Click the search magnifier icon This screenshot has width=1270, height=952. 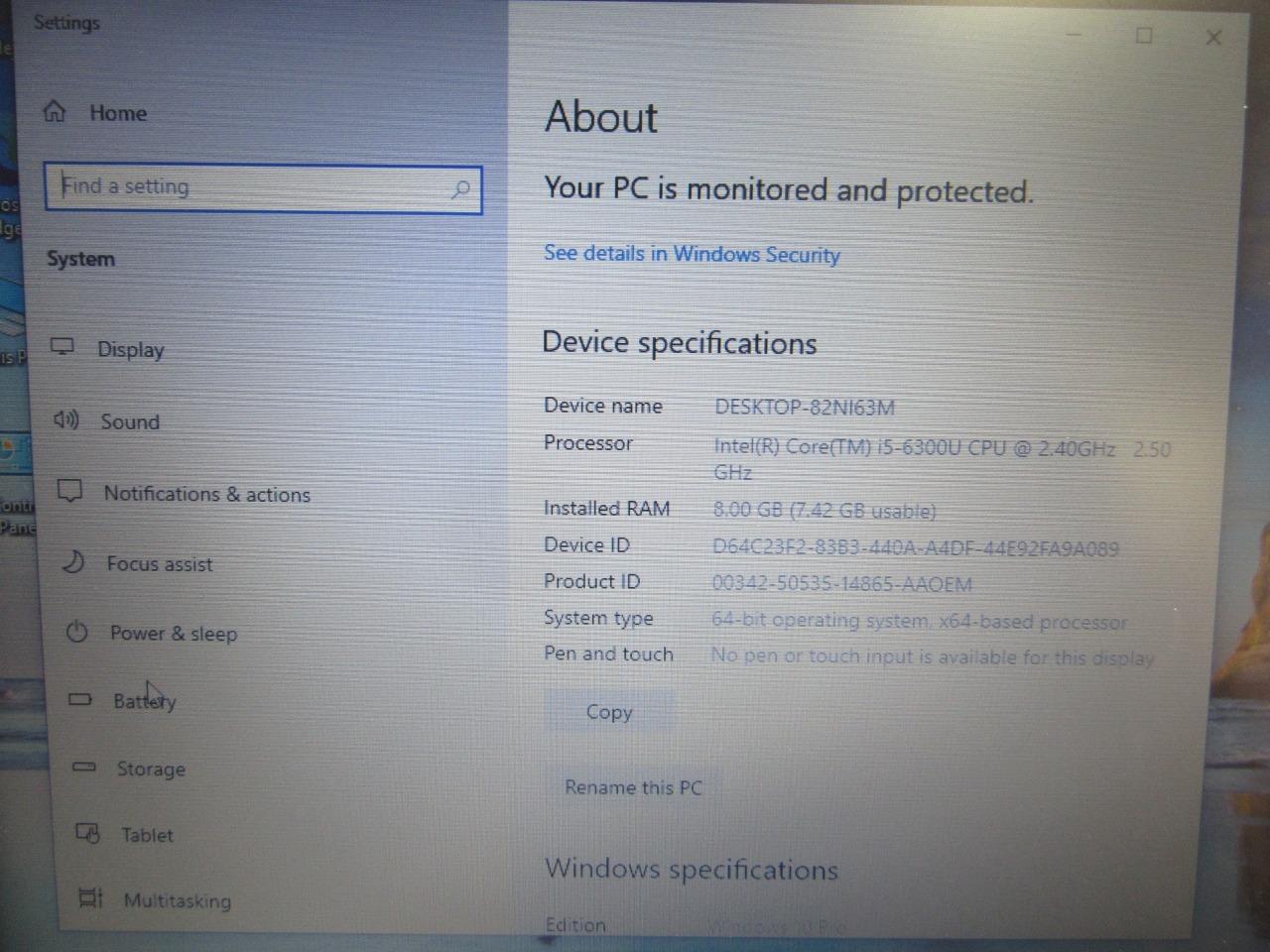coord(460,188)
